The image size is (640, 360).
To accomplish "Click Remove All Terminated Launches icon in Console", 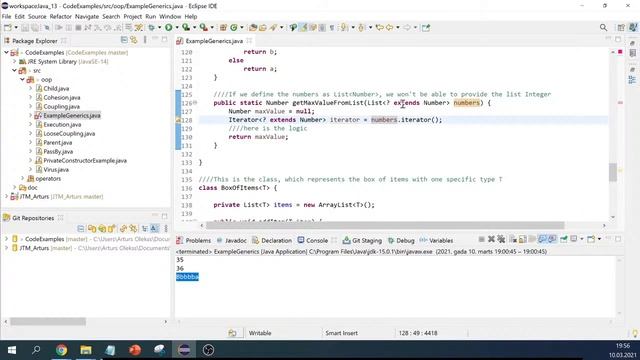I will pos(501,239).
